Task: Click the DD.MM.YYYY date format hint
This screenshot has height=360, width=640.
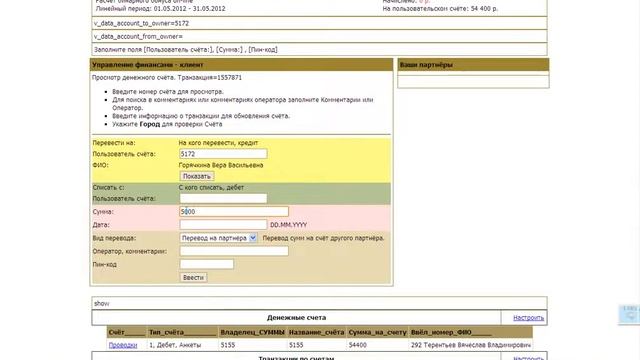Action: [289, 225]
